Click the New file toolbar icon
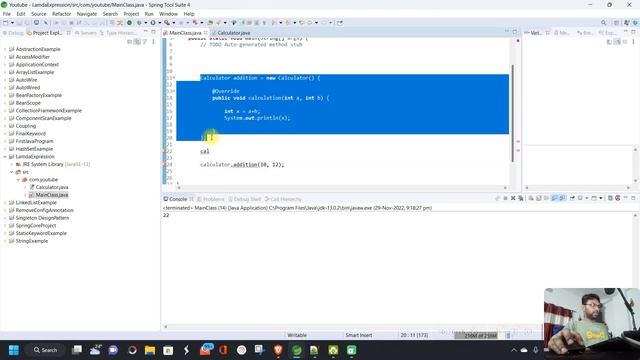The width and height of the screenshot is (640, 360). tap(6, 23)
